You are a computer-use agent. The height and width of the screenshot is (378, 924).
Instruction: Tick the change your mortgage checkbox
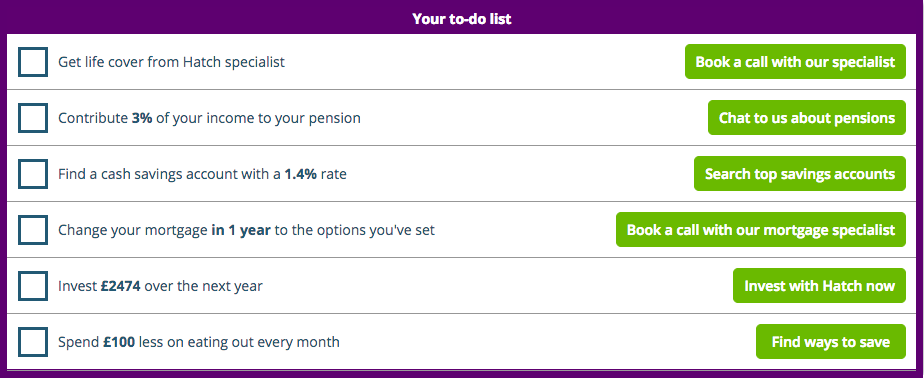32,230
